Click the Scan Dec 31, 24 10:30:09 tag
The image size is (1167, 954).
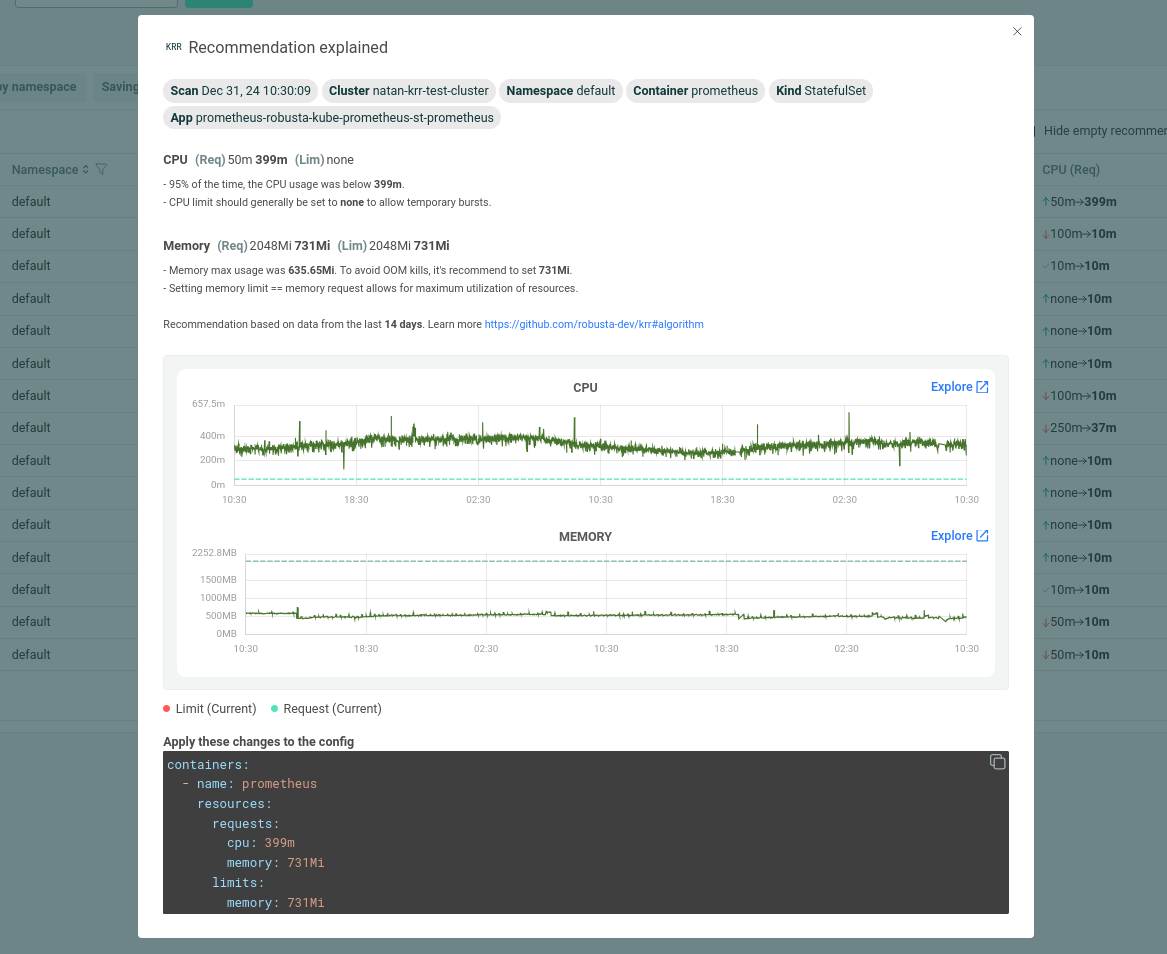240,91
